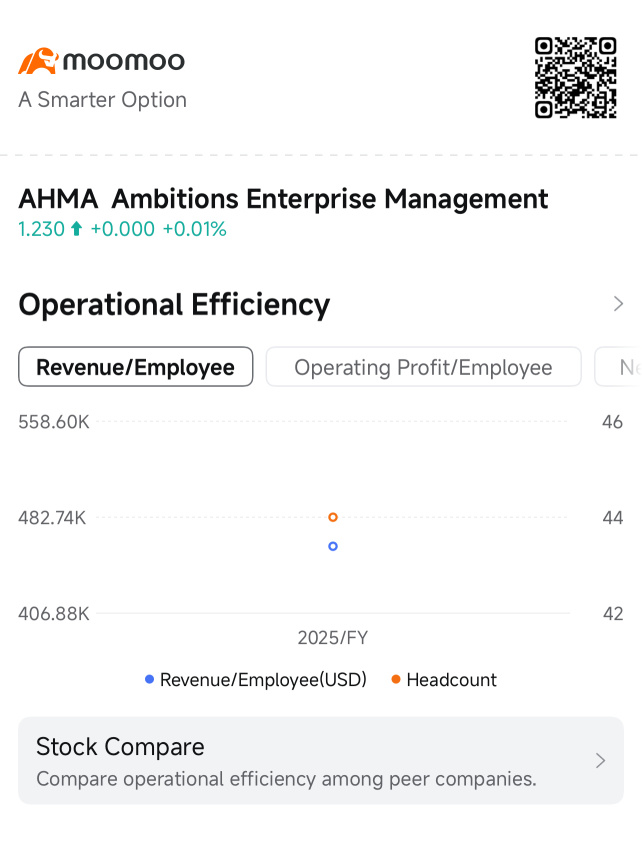Select the Revenue/Employee tab
The width and height of the screenshot is (642, 853).
point(135,367)
